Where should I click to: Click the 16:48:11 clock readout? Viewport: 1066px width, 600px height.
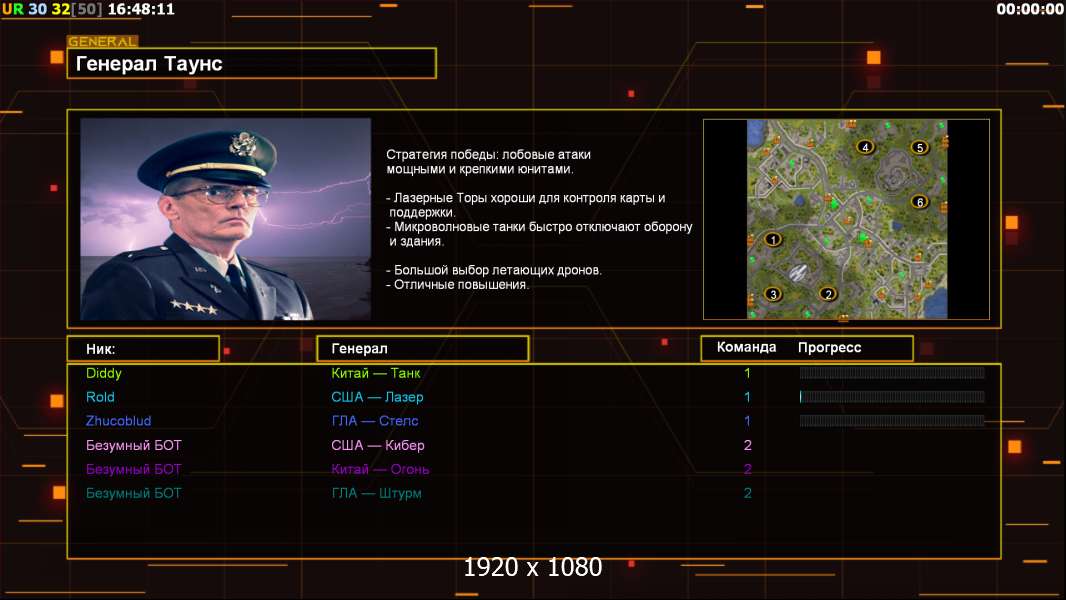[x=141, y=10]
